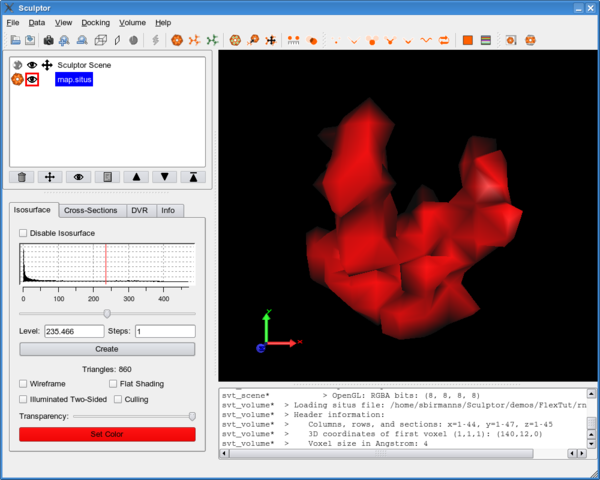Image resolution: width=600 pixels, height=480 pixels.
Task: Click the overlapping orange spheres toolbar icon
Action: tap(312, 40)
